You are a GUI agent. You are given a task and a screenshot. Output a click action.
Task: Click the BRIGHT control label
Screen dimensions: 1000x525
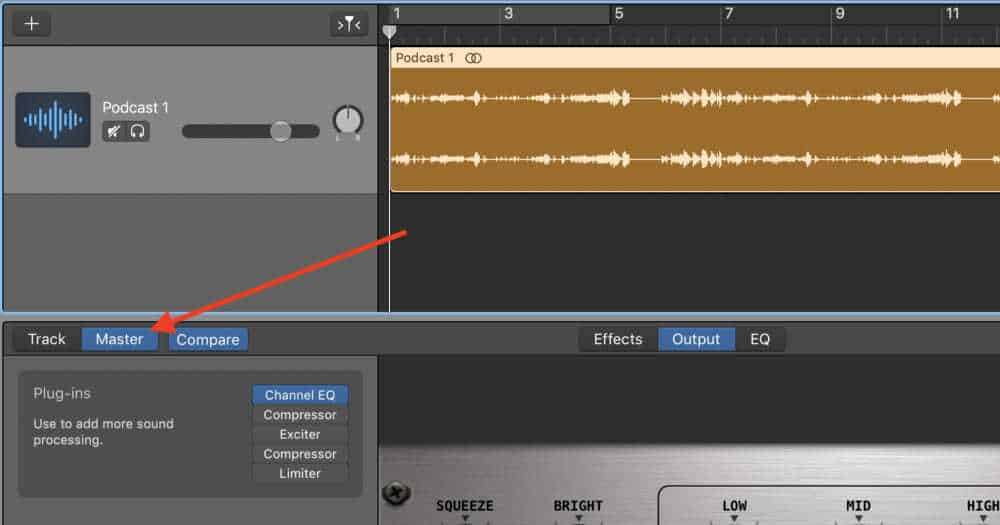[x=578, y=506]
